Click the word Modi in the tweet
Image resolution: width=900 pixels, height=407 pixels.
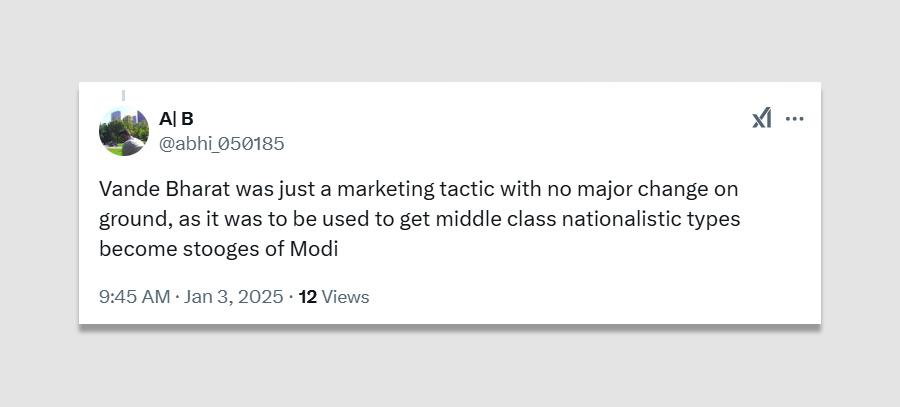(314, 249)
